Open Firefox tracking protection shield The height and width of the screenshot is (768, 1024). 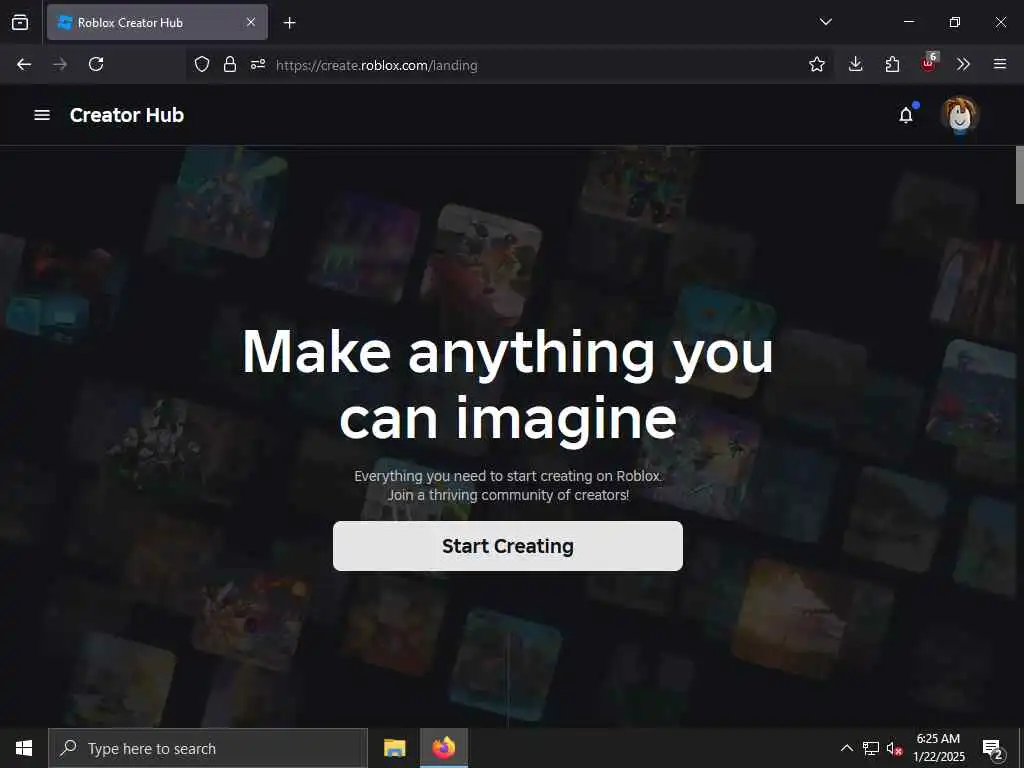coord(202,64)
